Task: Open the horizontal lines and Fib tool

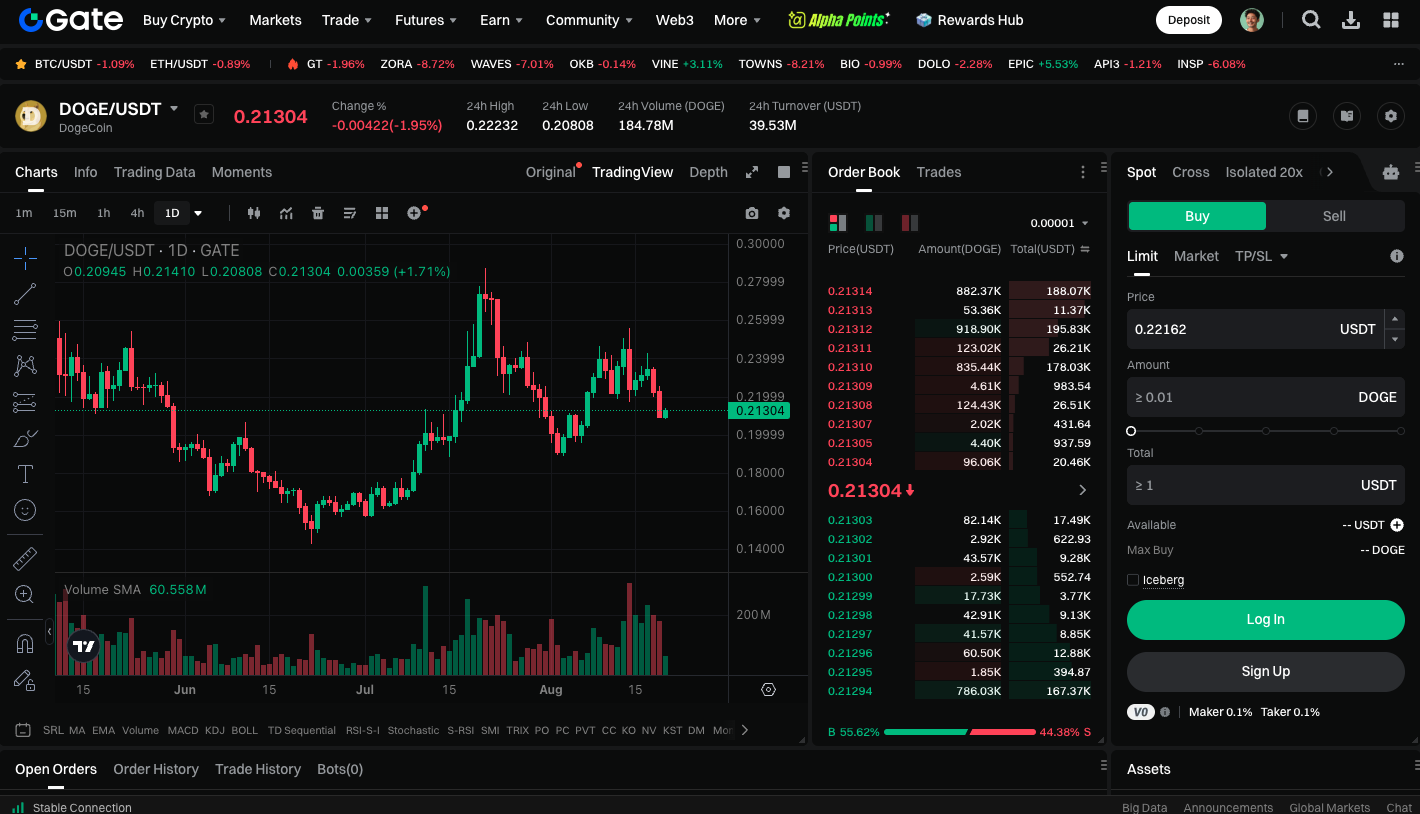Action: 25,330
